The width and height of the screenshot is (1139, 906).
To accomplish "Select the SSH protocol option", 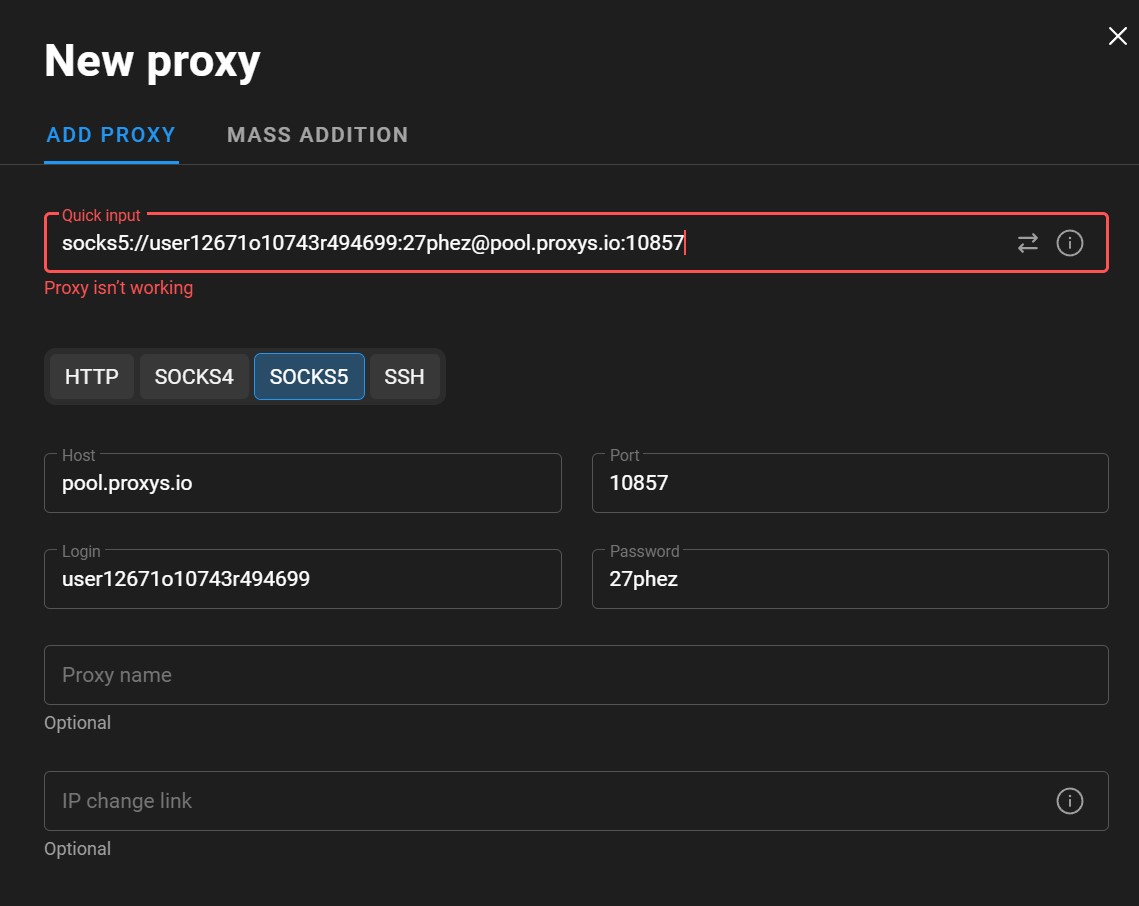I will (x=404, y=376).
